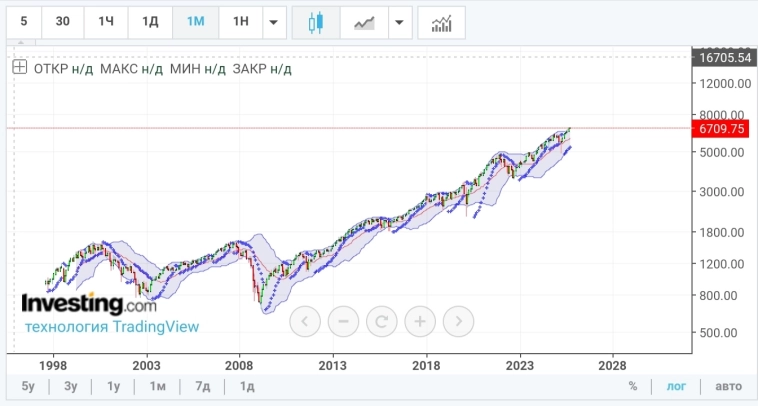Toggle the auto scale 'авто'
The height and width of the screenshot is (406, 758).
[728, 386]
